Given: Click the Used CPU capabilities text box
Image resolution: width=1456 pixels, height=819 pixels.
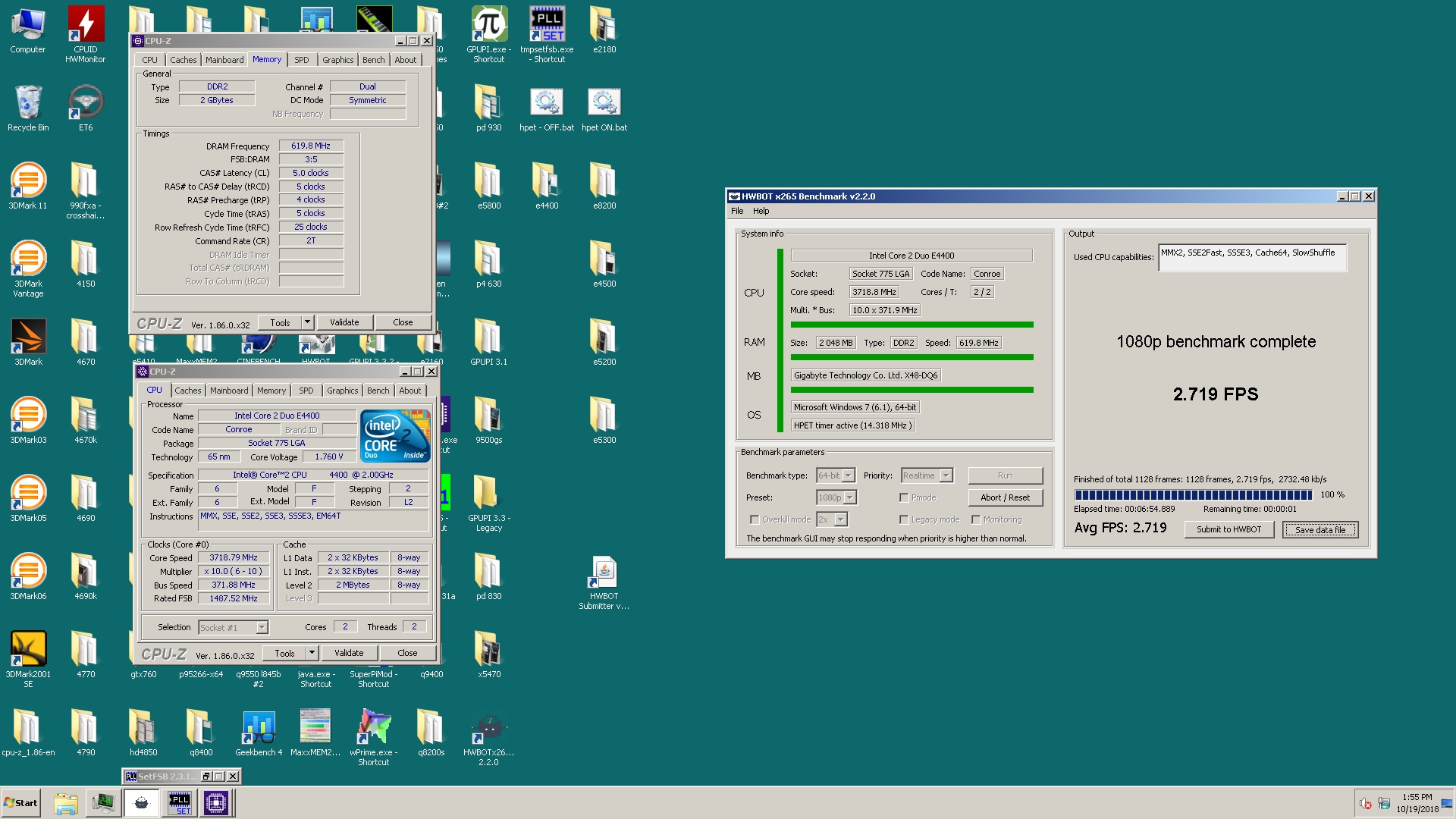Looking at the screenshot, I should [x=1252, y=257].
